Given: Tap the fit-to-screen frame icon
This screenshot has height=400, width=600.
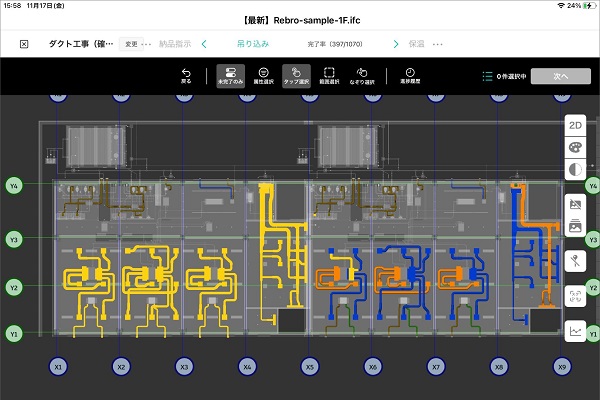Looking at the screenshot, I should click(575, 296).
